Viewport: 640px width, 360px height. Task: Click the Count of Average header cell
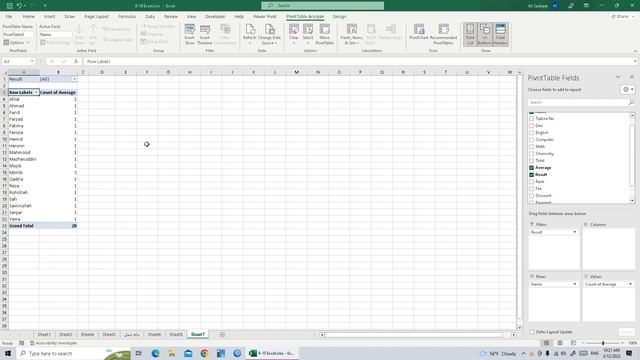click(58, 93)
